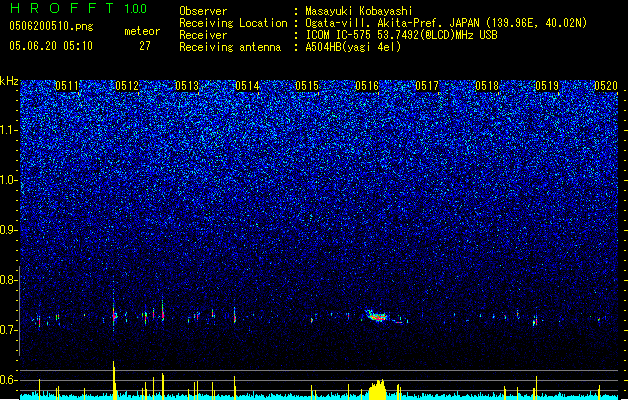Screen dimensions: 629x400
Task: Click the 1.0 frequency axis label
Action: coord(8,180)
